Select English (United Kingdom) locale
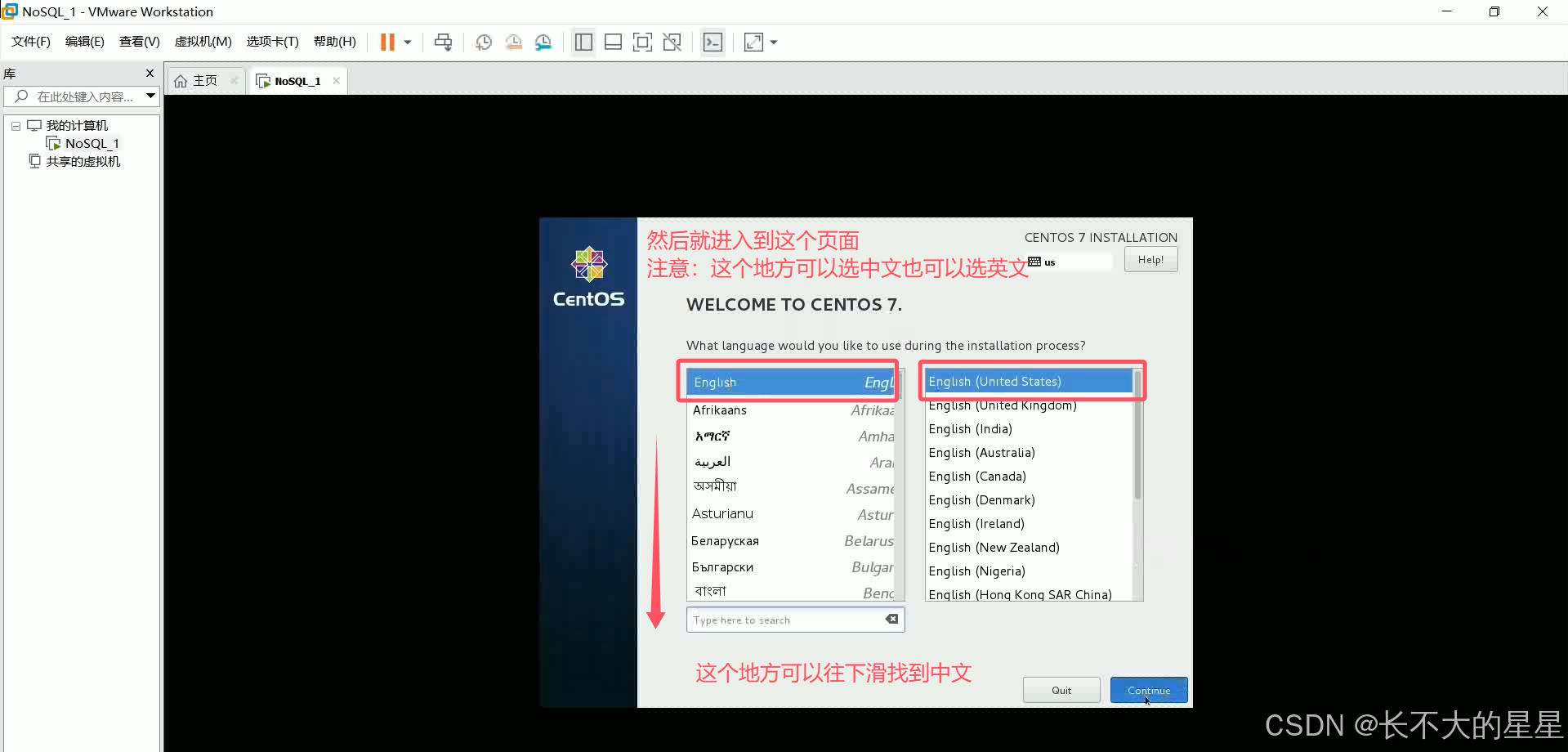 pos(1029,405)
